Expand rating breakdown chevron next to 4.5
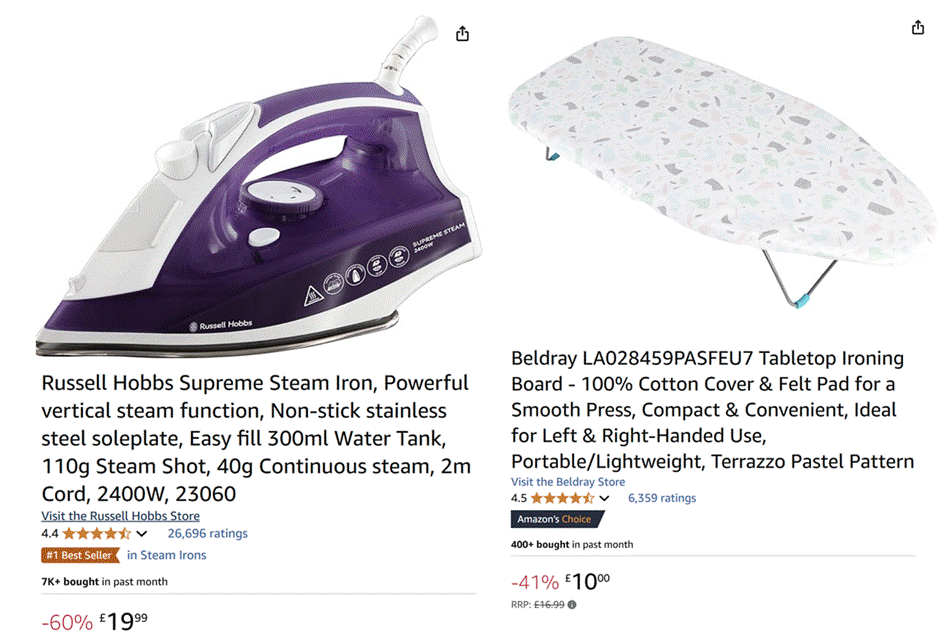This screenshot has height=635, width=952. point(604,498)
